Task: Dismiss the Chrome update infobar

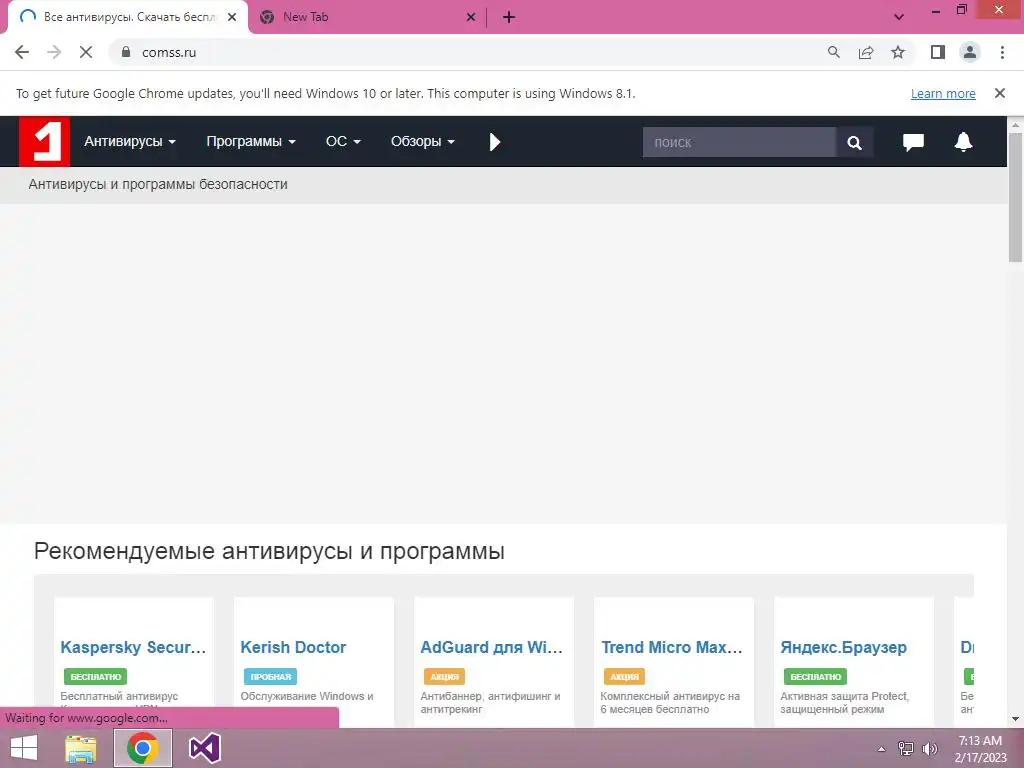Action: tap(1000, 93)
